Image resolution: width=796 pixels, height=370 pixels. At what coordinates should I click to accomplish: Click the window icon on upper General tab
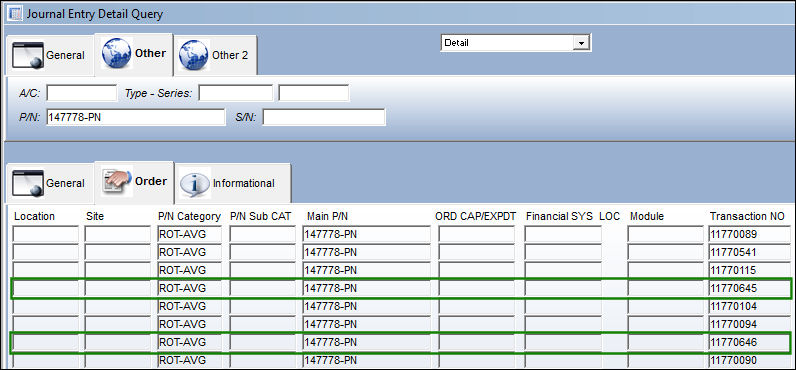[x=27, y=55]
